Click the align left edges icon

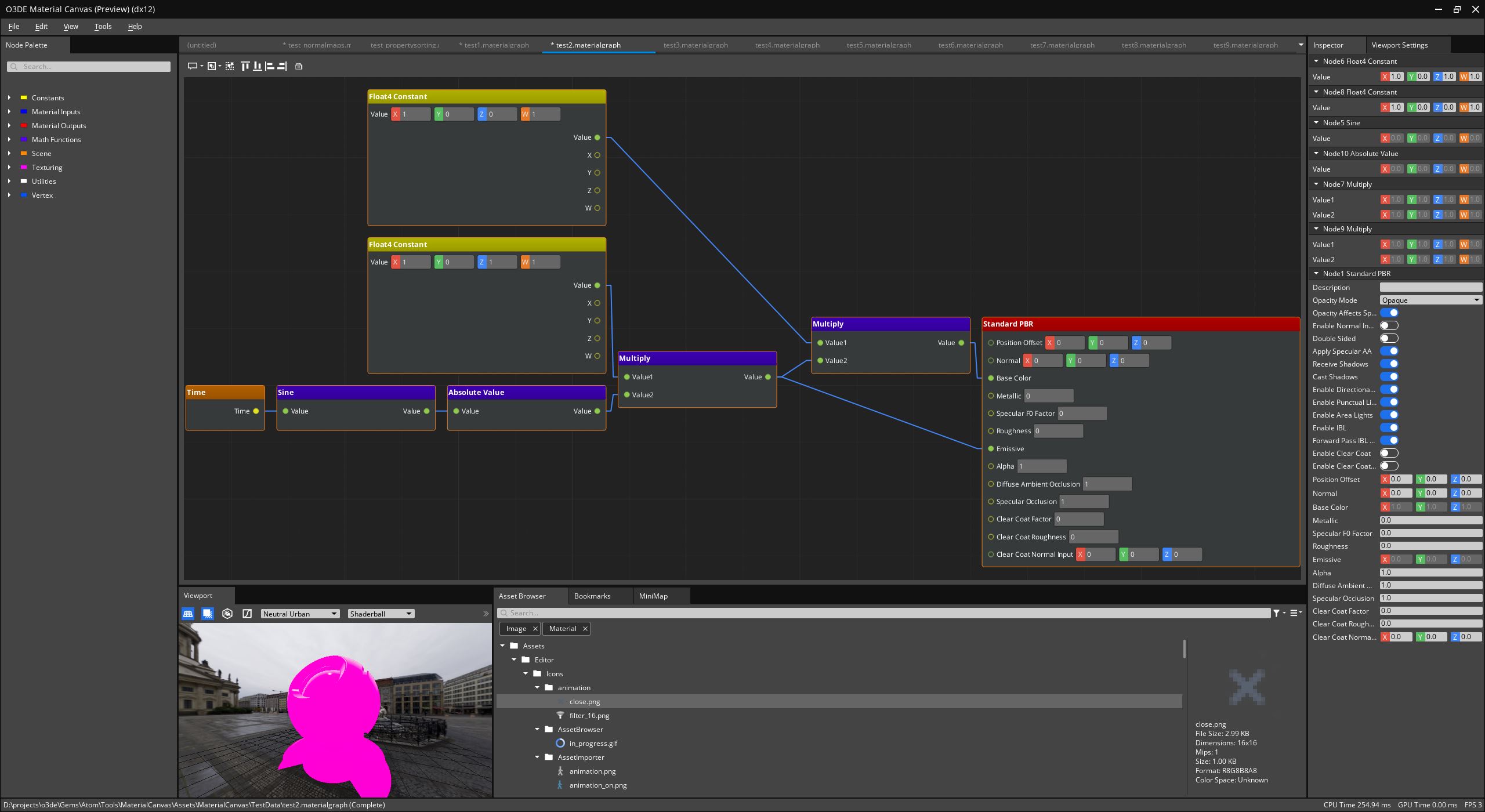(270, 66)
